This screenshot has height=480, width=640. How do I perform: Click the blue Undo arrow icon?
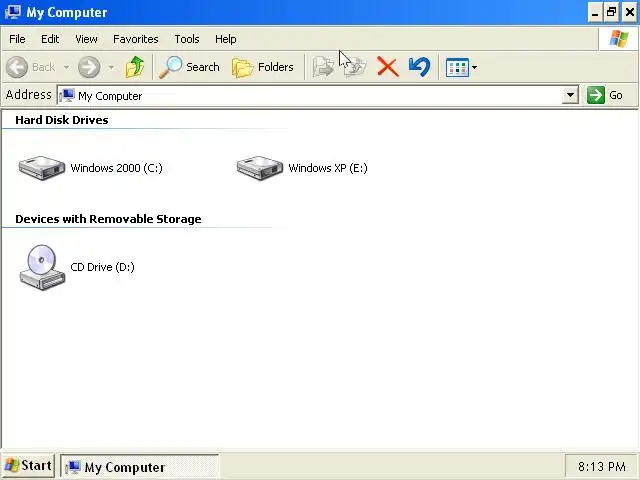pyautogui.click(x=419, y=67)
